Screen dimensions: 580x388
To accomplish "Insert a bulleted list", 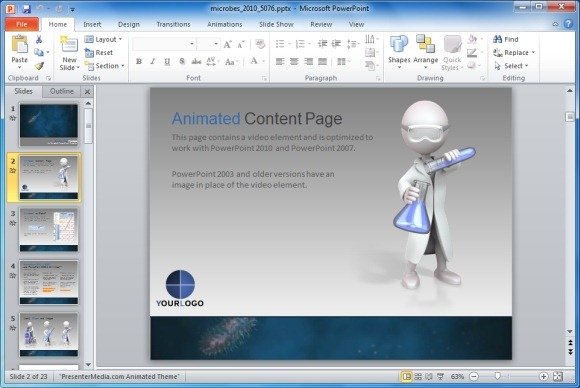I will click(x=280, y=44).
